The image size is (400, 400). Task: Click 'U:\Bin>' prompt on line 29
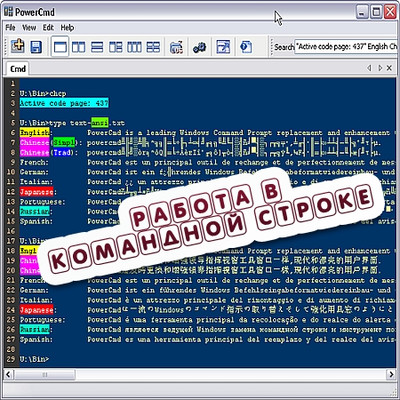tap(34, 359)
